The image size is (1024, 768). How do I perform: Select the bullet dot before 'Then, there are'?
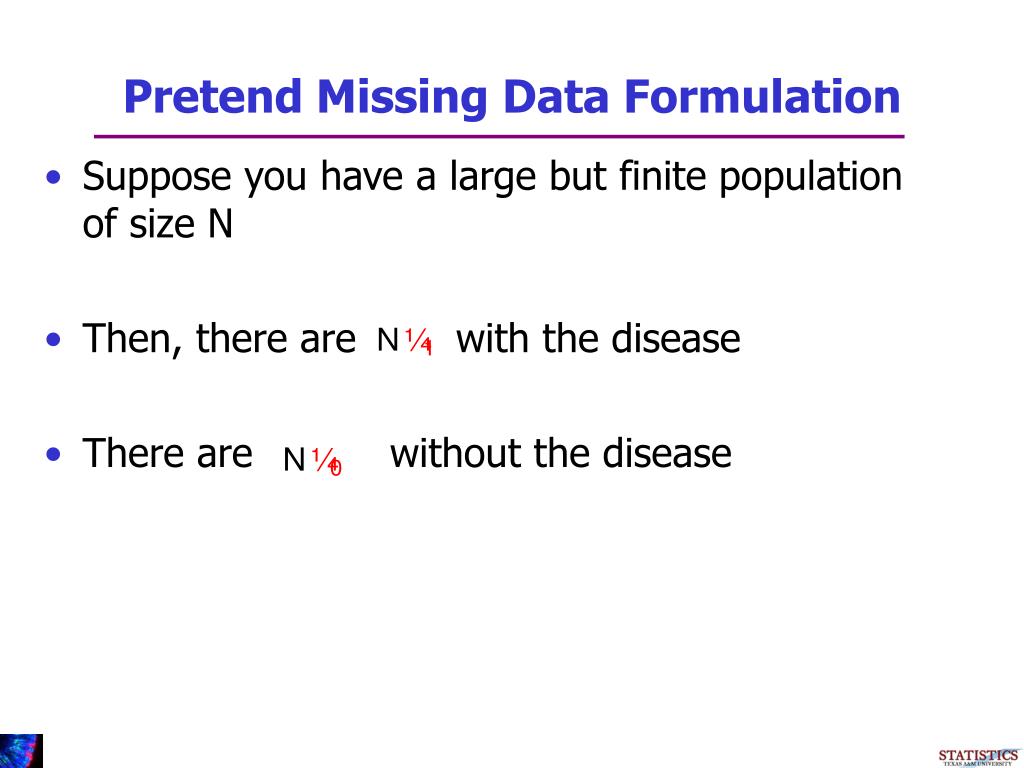coord(54,340)
